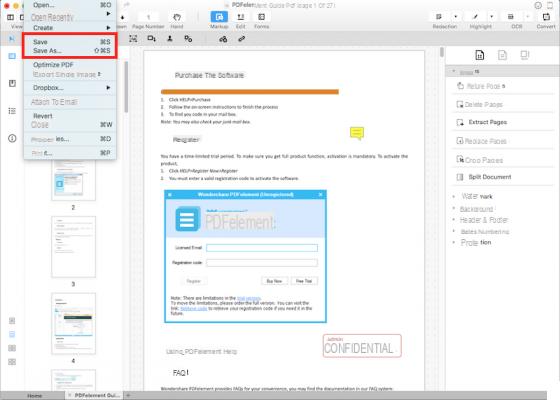
Task: Choose single page view mode icon
Action: click(12, 321)
